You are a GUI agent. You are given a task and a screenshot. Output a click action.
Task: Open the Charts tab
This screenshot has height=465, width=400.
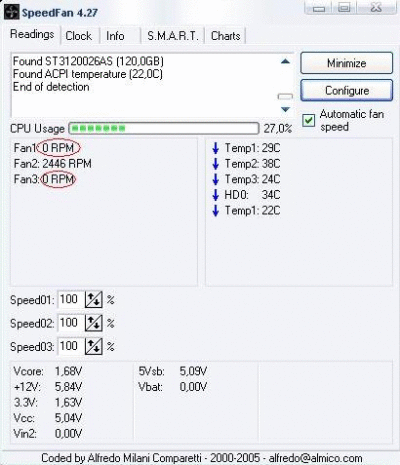226,36
